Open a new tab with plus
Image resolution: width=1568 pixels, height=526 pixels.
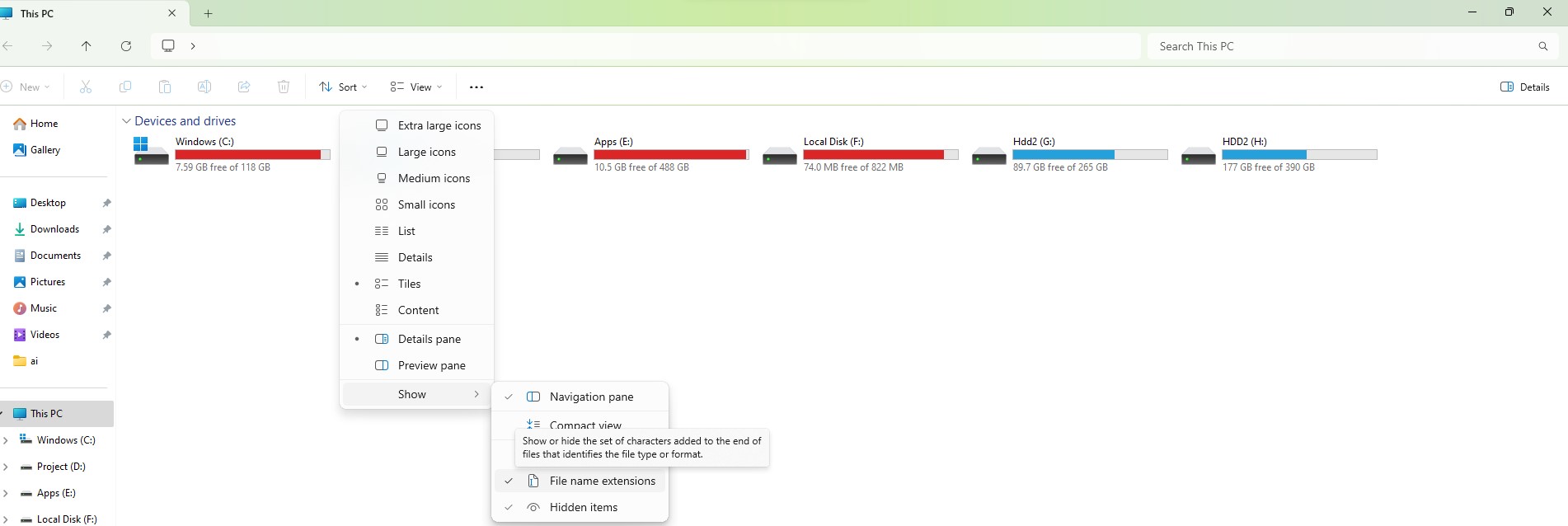209,13
